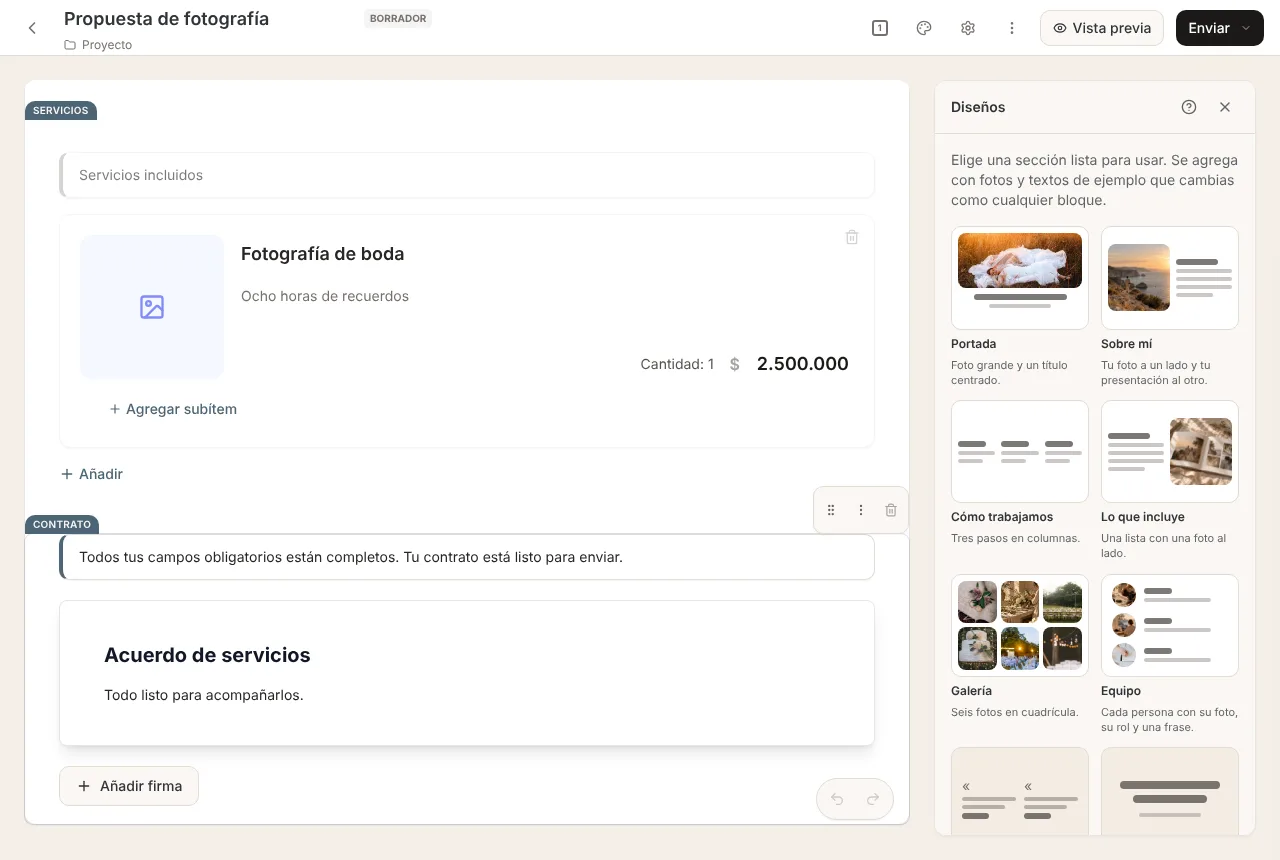Click Añadir firma button
This screenshot has height=860, width=1280.
[x=129, y=786]
